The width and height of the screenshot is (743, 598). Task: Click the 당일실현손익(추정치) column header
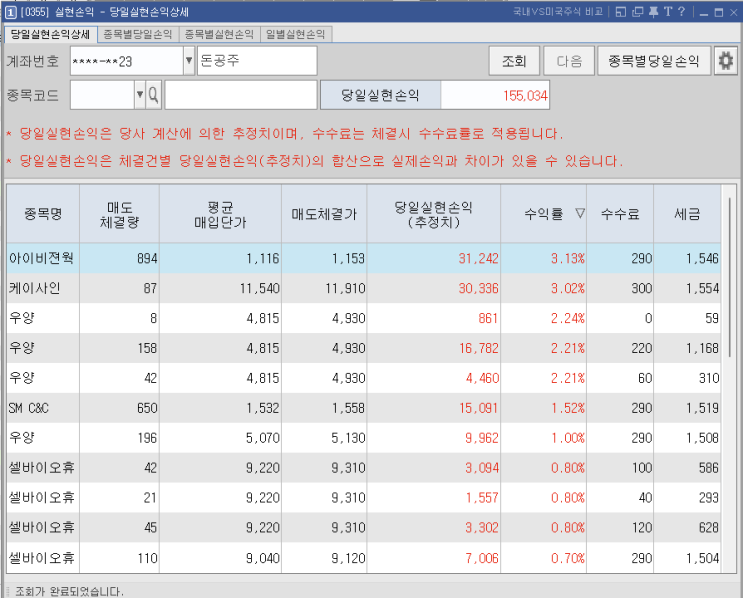tap(434, 214)
